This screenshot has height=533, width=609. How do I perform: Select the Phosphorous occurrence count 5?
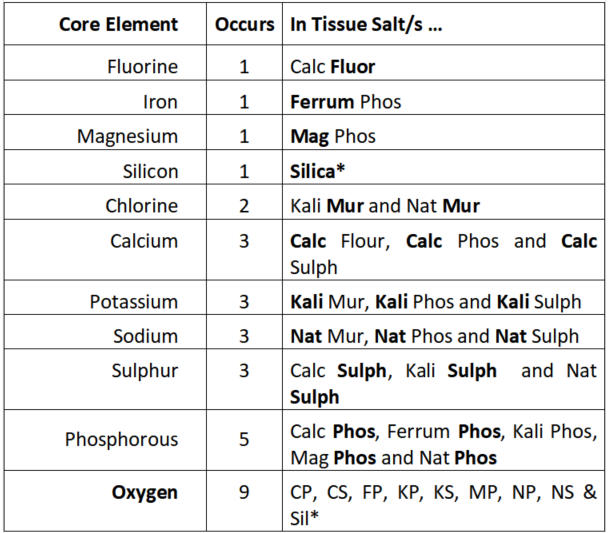[x=244, y=439]
